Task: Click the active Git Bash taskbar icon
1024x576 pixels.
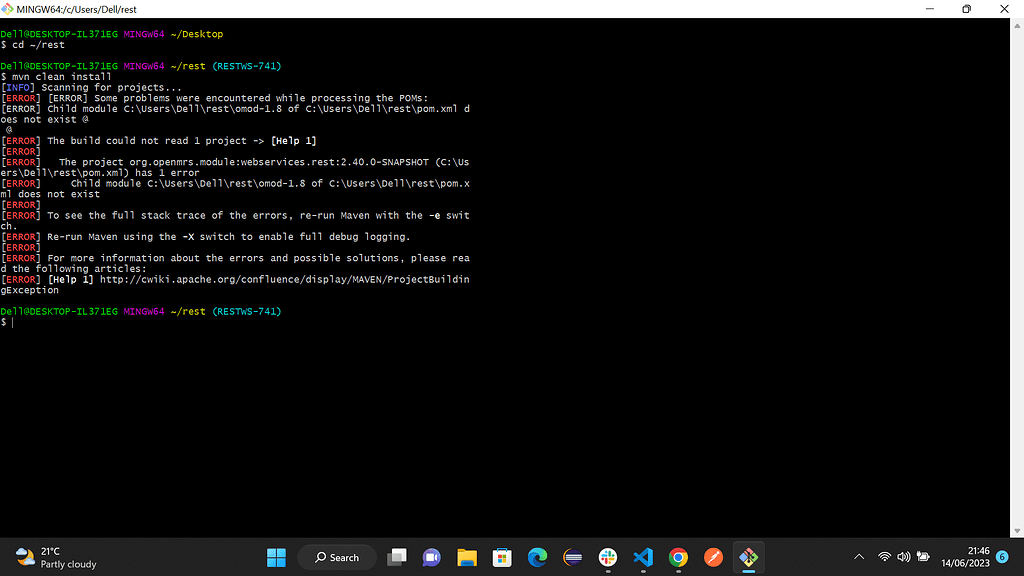Action: pos(749,557)
